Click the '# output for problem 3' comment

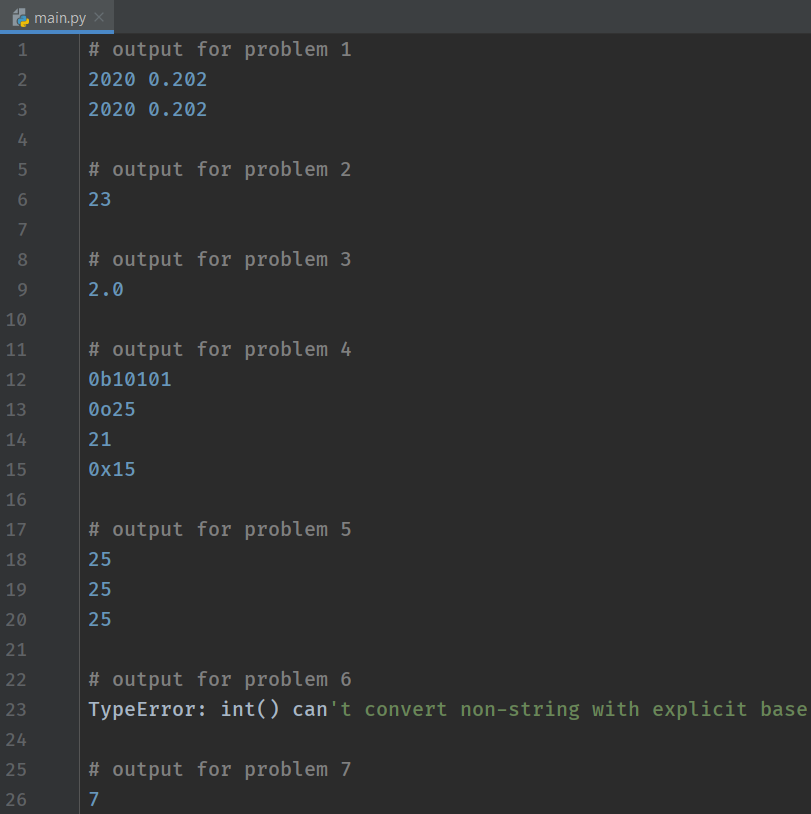(x=220, y=260)
